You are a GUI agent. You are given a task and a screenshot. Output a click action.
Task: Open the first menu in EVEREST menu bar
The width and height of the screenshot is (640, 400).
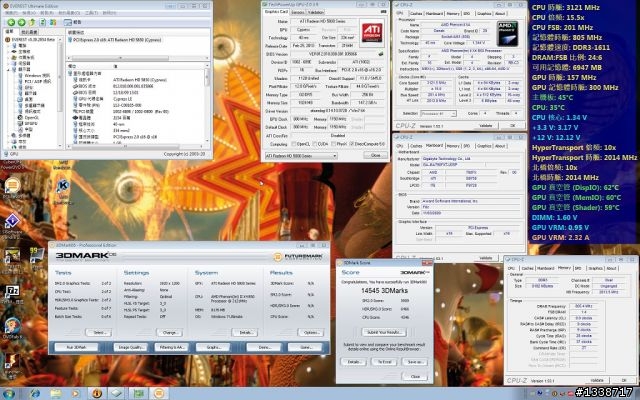pos(11,13)
